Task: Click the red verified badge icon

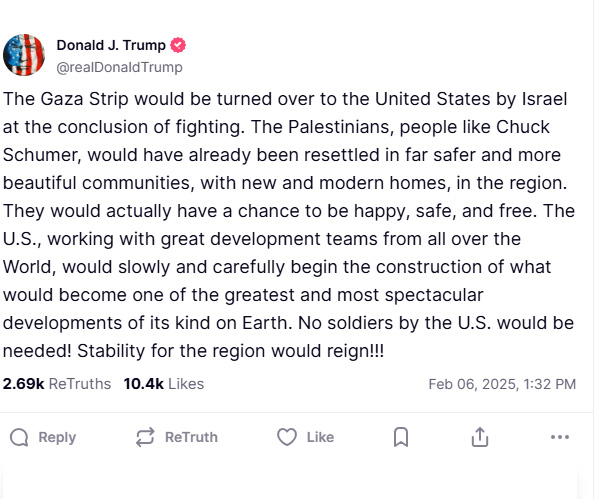Action: click(178, 45)
